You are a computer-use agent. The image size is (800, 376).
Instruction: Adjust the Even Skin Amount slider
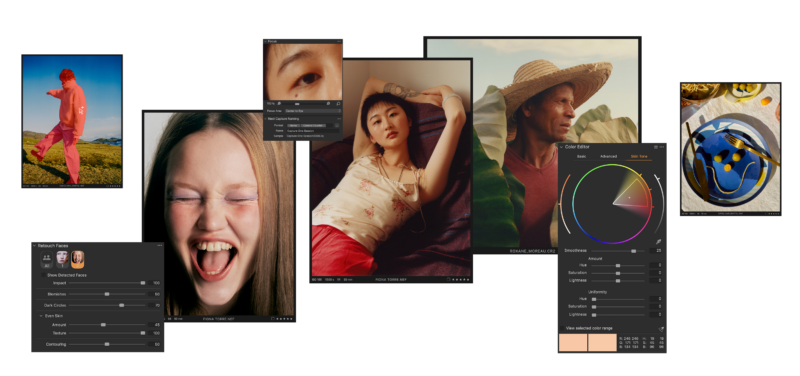[107, 324]
